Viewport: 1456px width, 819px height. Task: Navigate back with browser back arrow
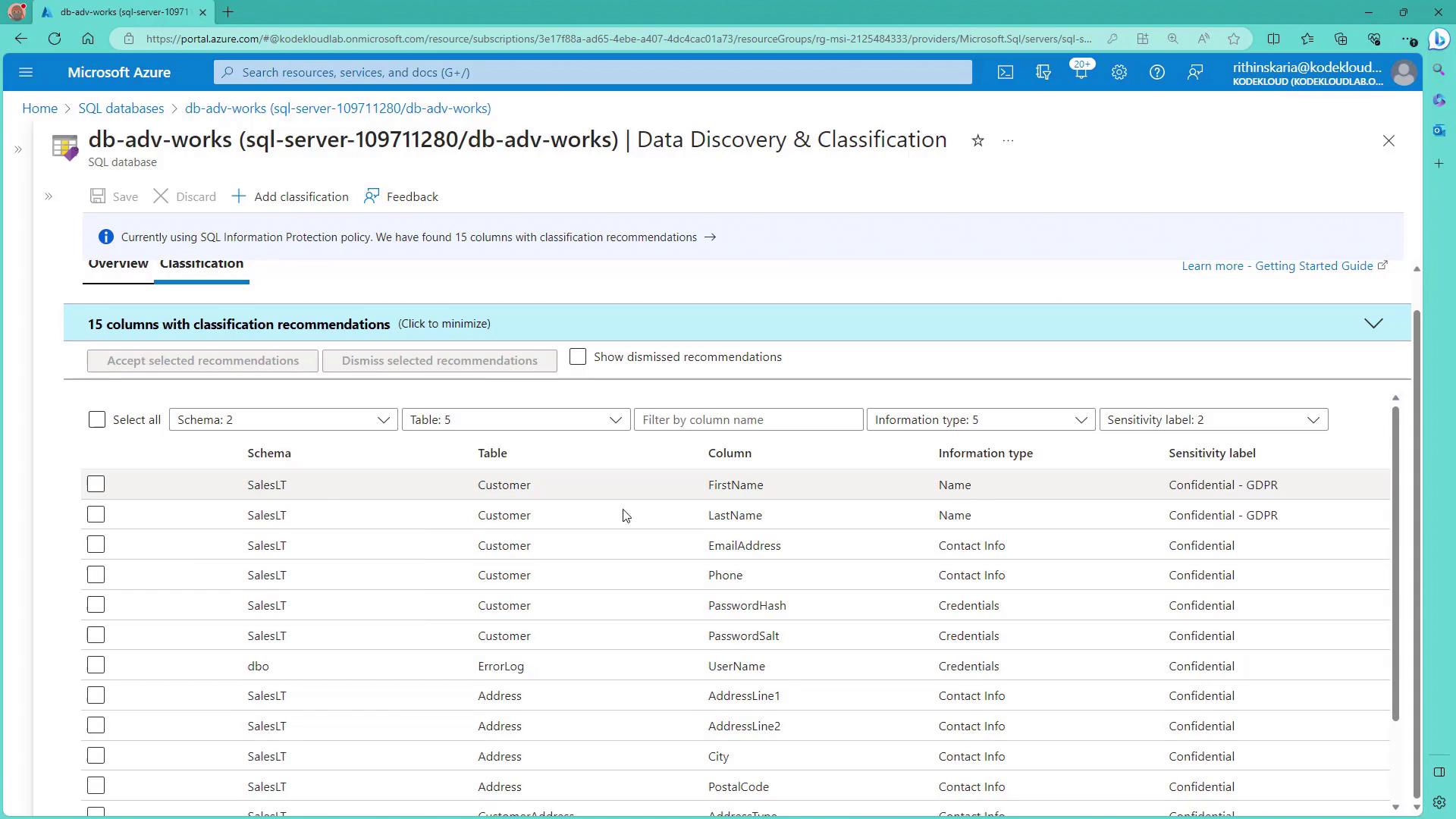(x=20, y=39)
